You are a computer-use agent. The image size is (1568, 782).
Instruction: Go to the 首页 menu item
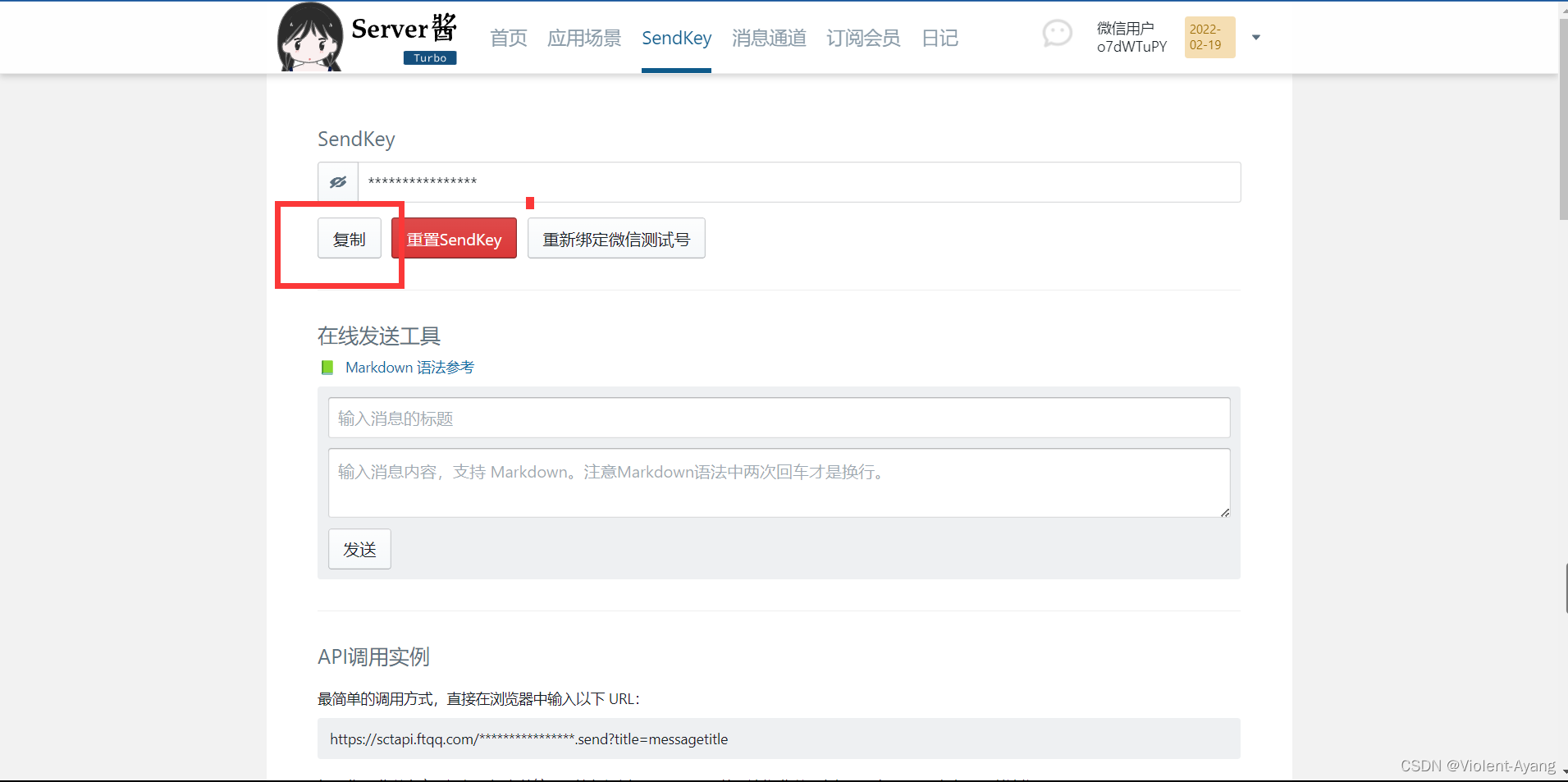509,38
